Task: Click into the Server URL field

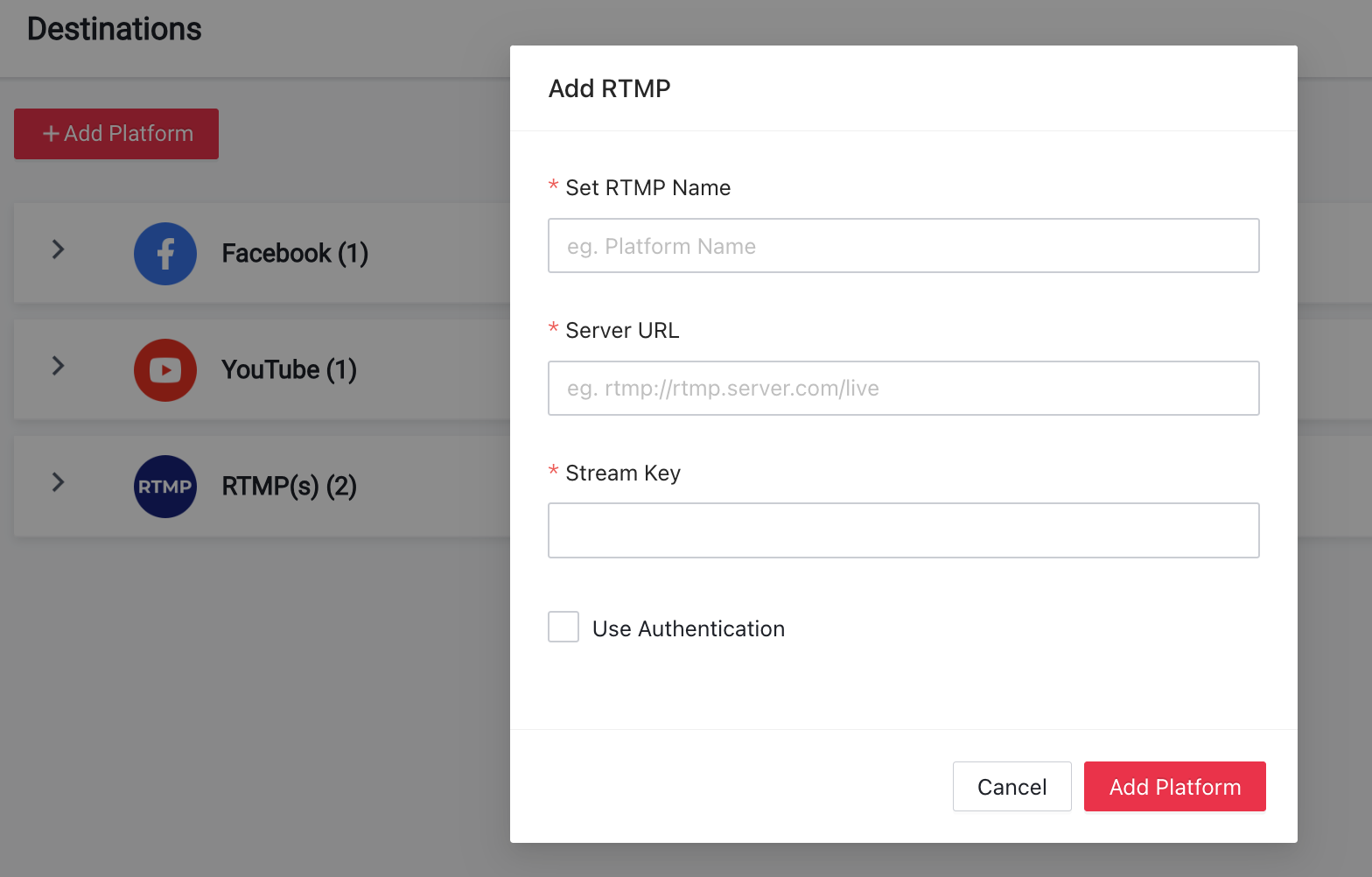Action: (x=904, y=389)
